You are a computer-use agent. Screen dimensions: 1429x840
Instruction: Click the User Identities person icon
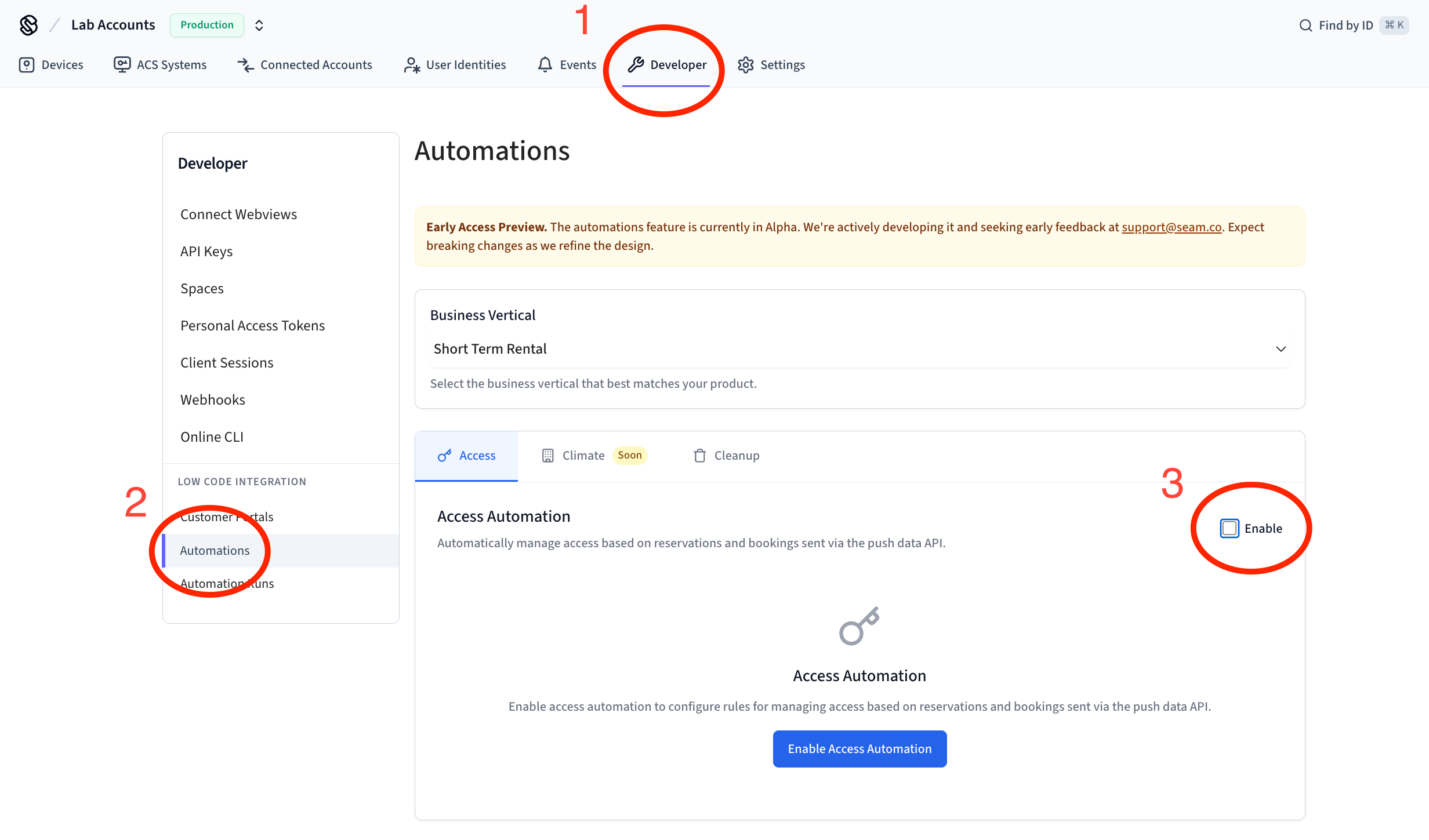412,65
